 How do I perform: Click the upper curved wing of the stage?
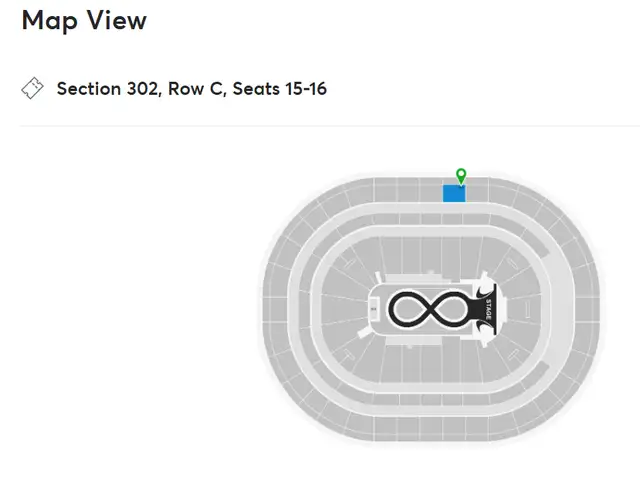point(484,291)
